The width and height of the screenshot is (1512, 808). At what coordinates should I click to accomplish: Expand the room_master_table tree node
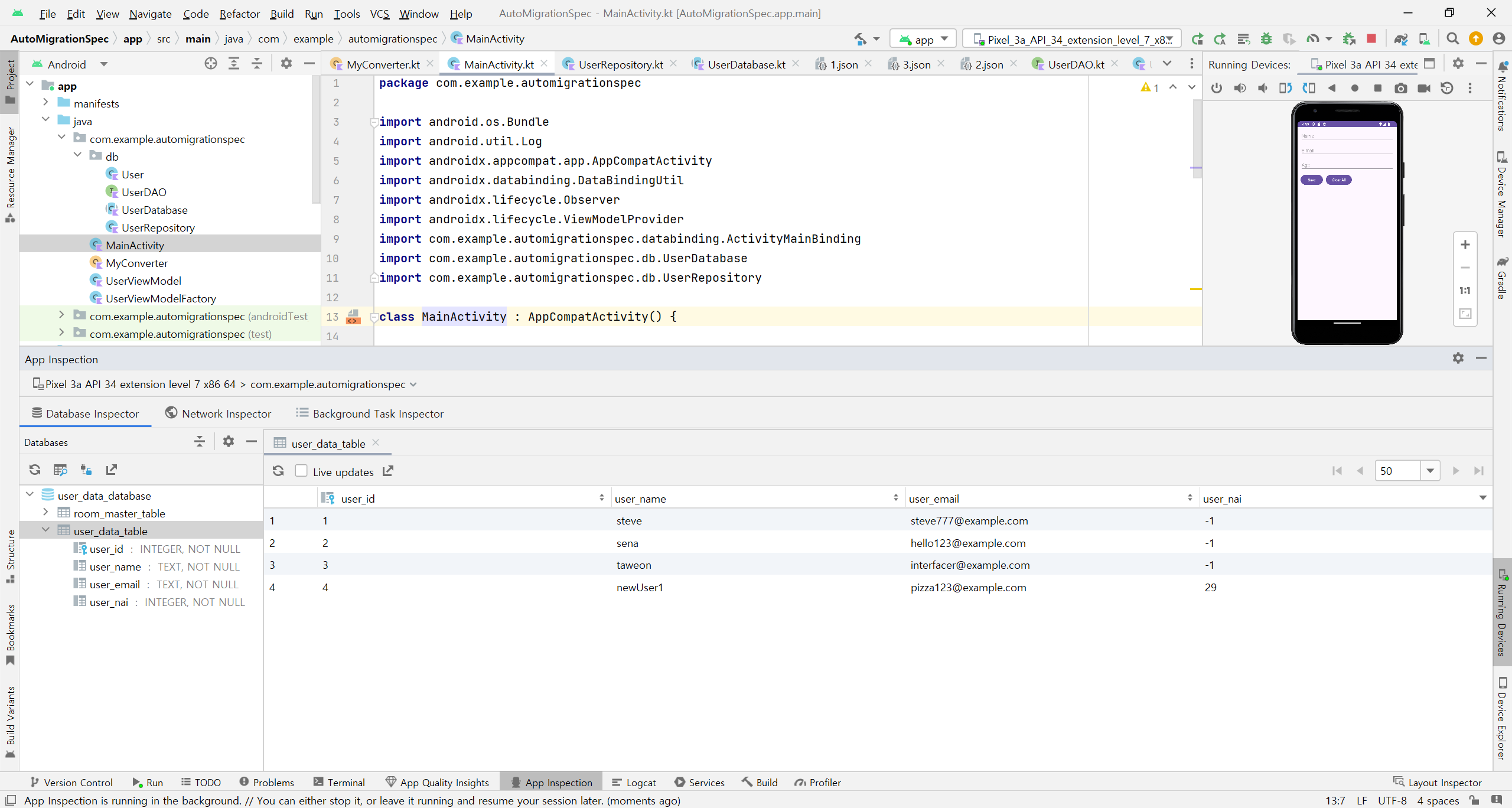click(46, 513)
